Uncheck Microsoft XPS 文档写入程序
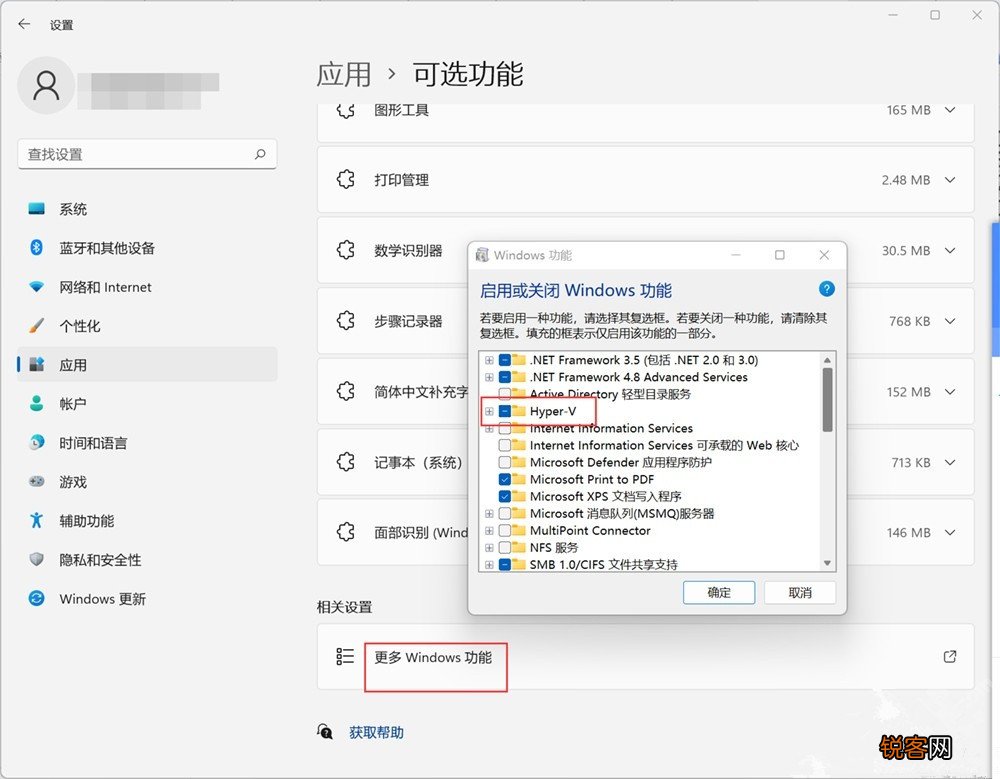1000x779 pixels. (x=504, y=496)
